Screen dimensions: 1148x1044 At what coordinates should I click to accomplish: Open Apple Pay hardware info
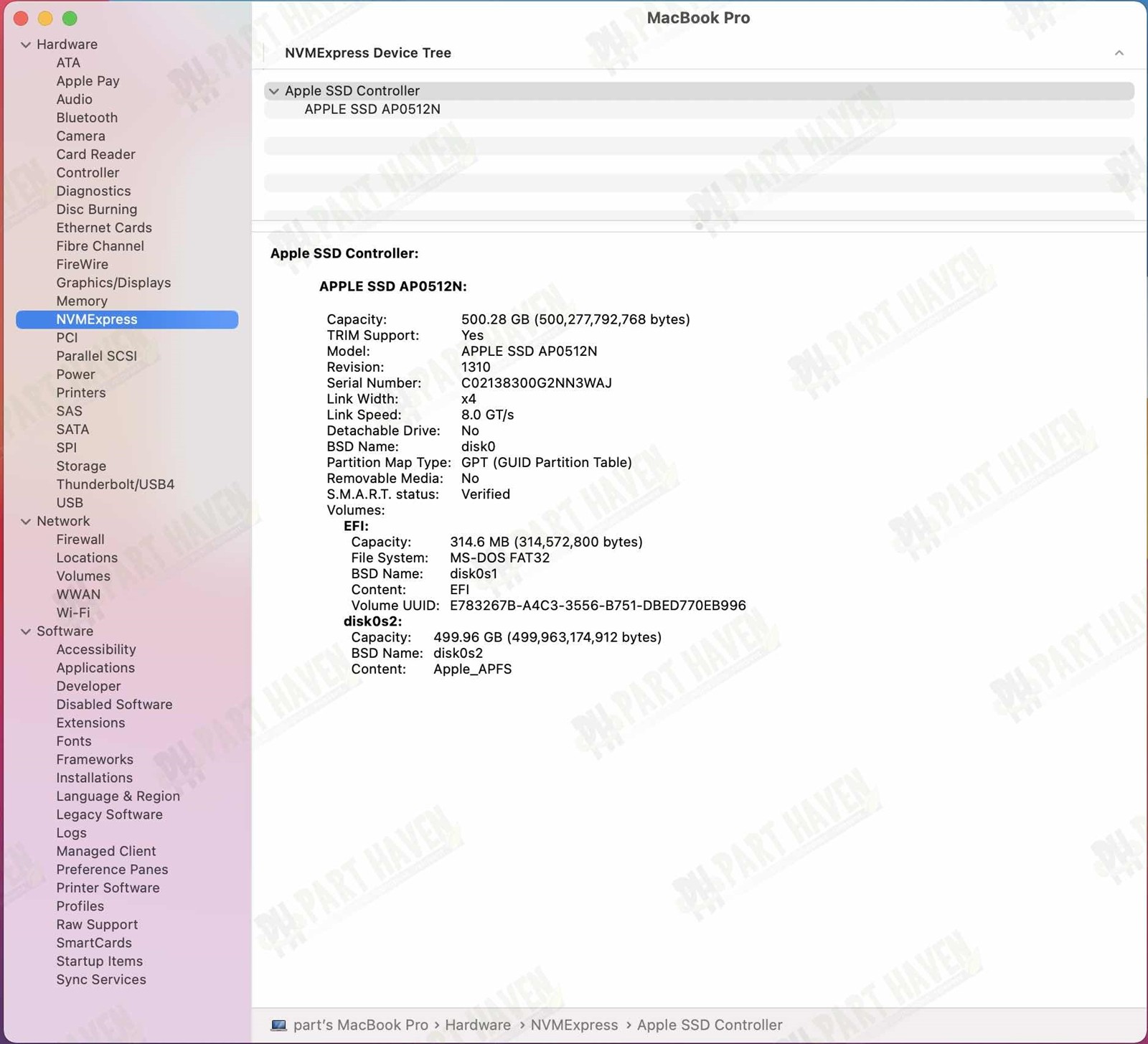click(88, 81)
